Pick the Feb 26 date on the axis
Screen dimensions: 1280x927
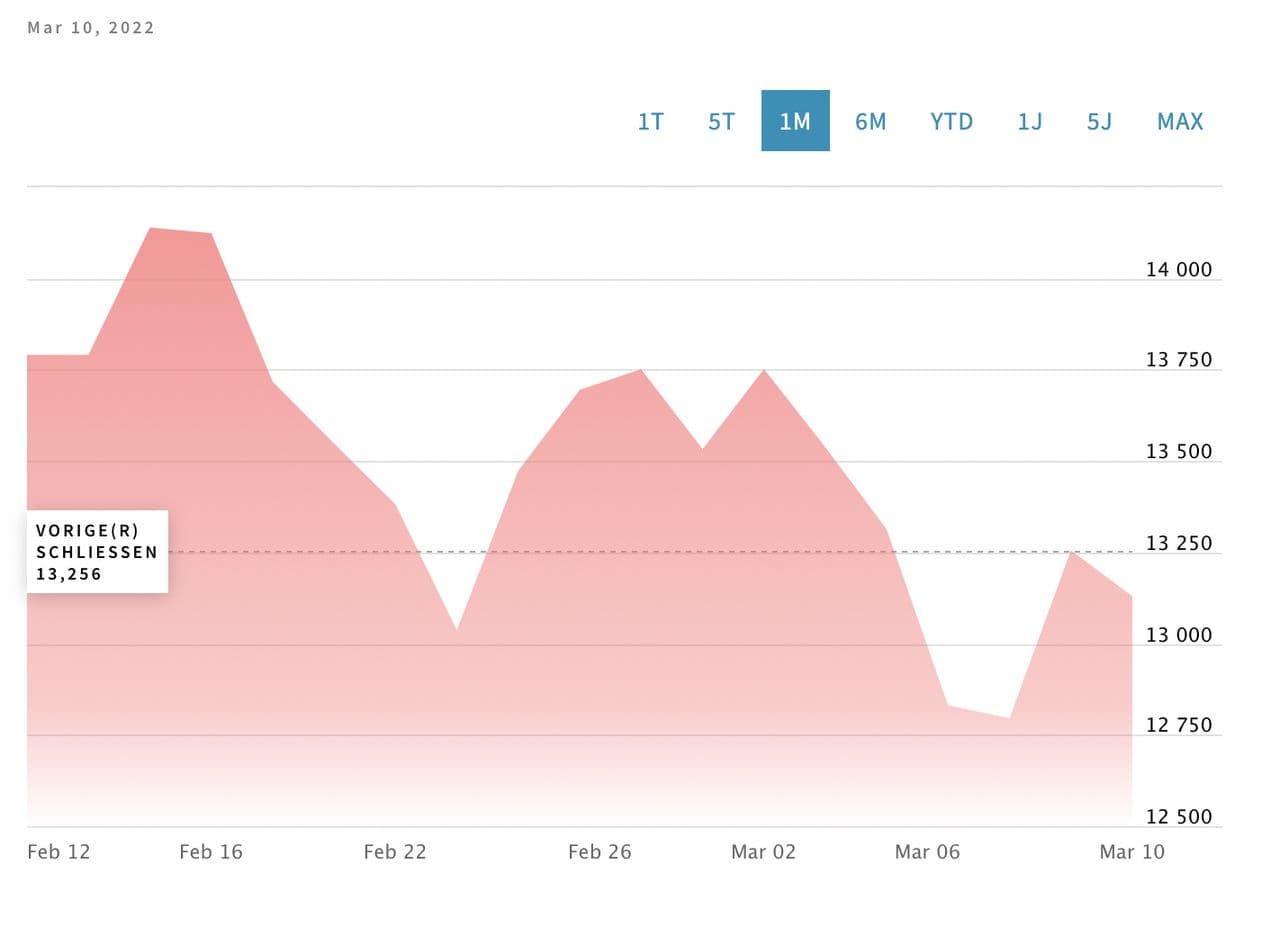tap(600, 852)
